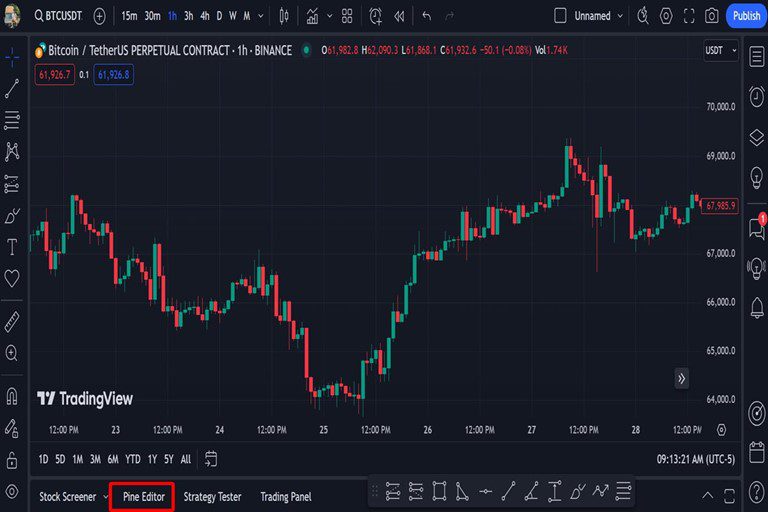
Task: Toggle hide all drawings eye icon
Action: pyautogui.click(x=12, y=491)
